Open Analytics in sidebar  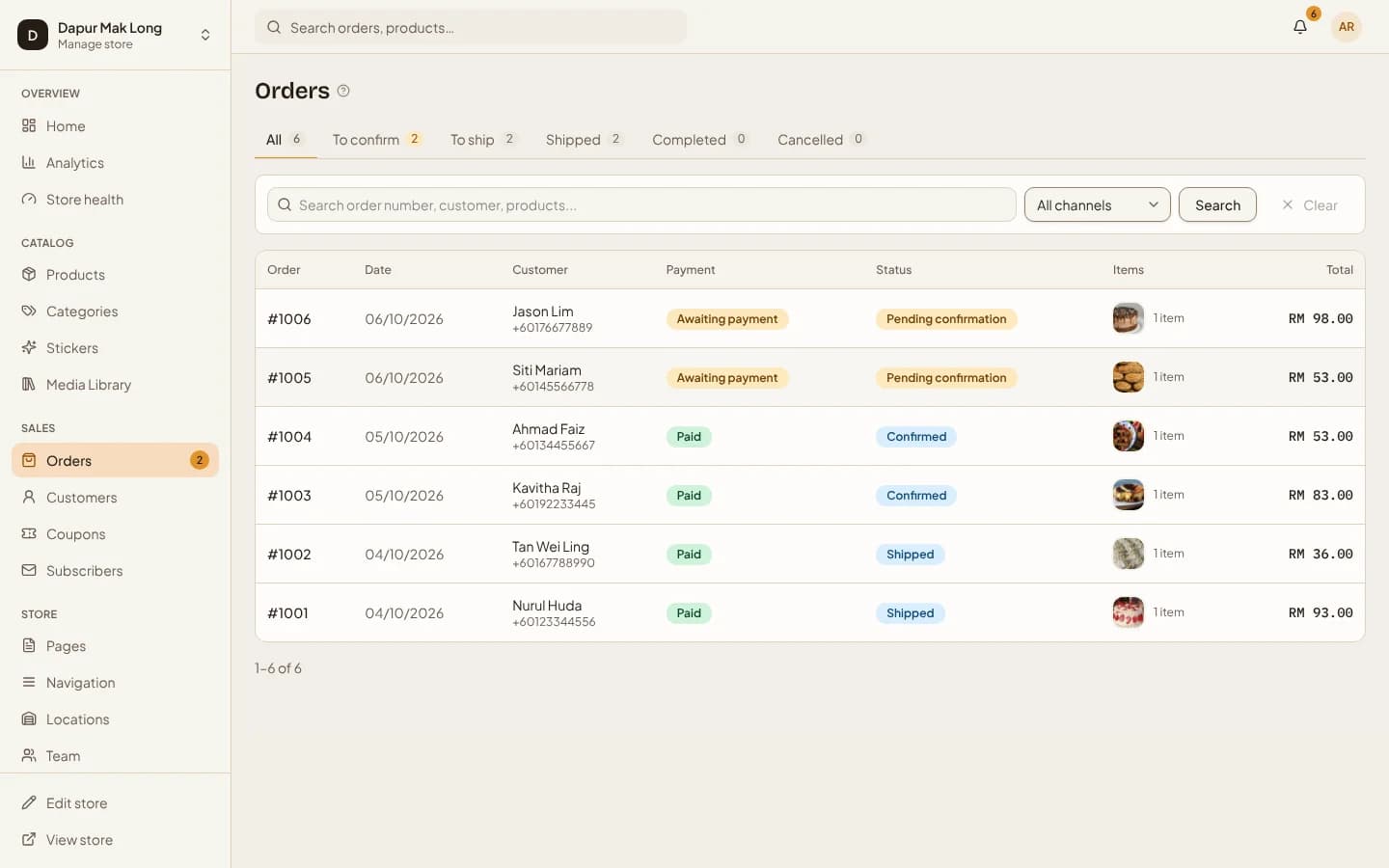pyautogui.click(x=116, y=163)
